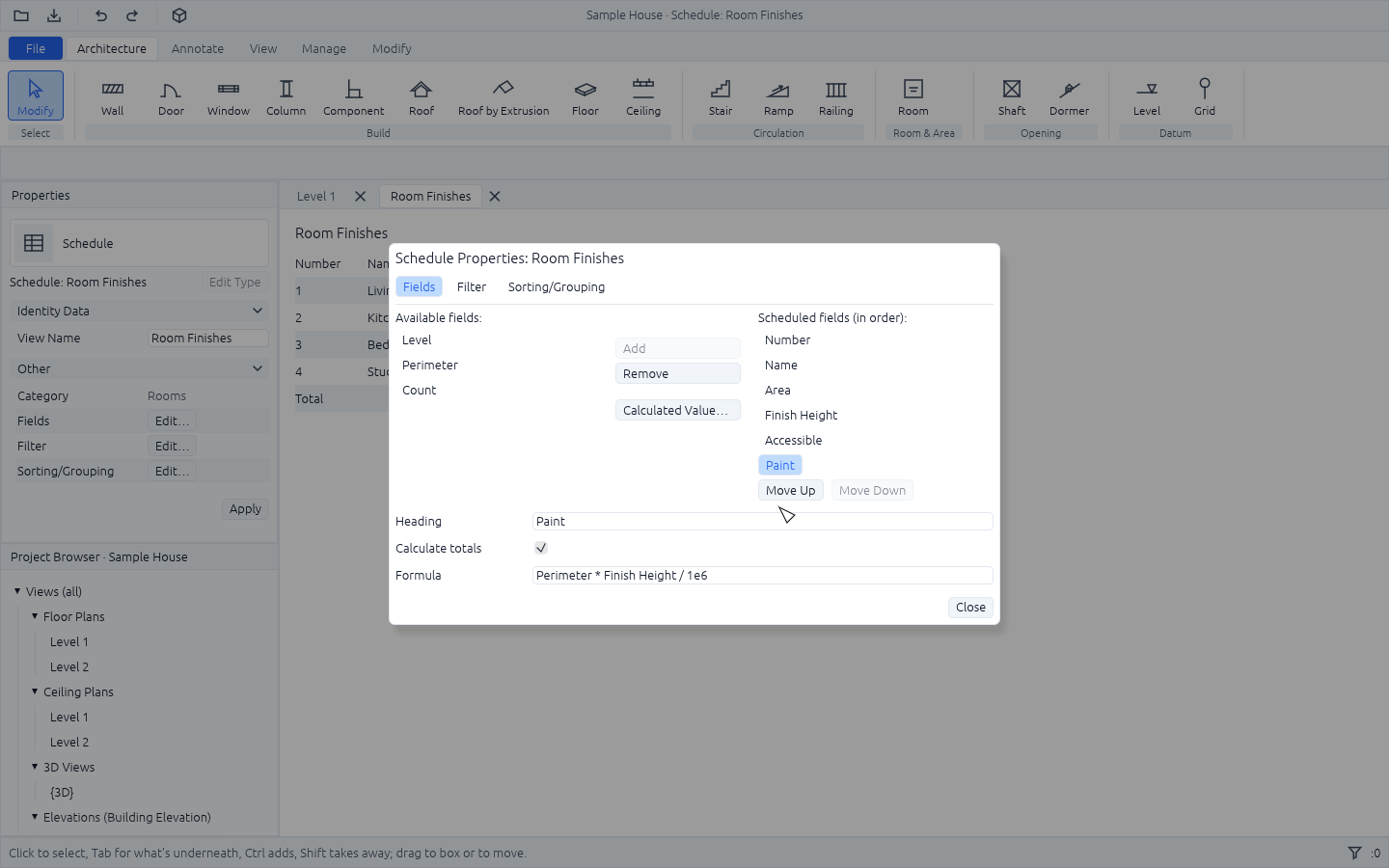Image resolution: width=1389 pixels, height=868 pixels.
Task: Open the Sorting/Grouping tab
Action: pos(557,286)
